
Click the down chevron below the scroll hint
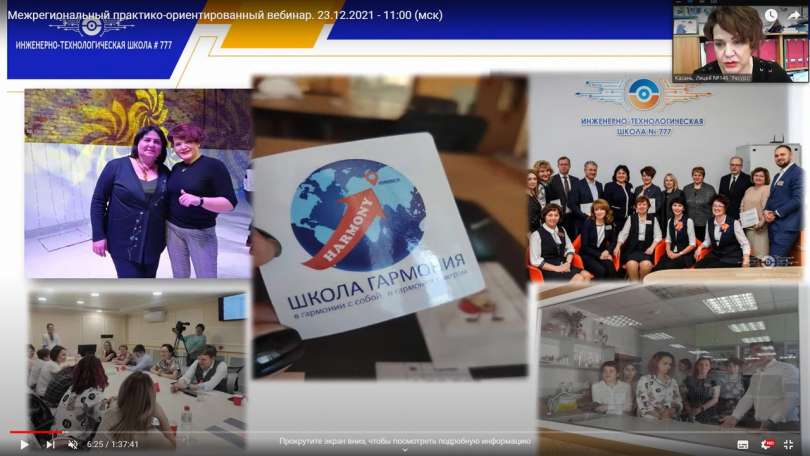point(405,450)
